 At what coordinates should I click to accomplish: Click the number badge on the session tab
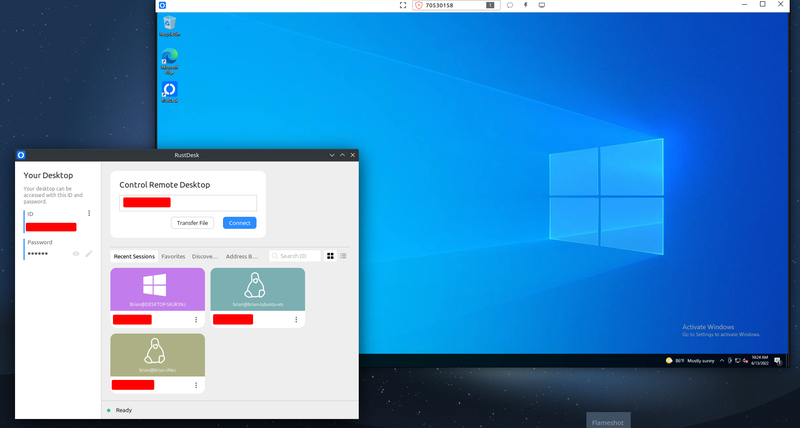coord(490,5)
